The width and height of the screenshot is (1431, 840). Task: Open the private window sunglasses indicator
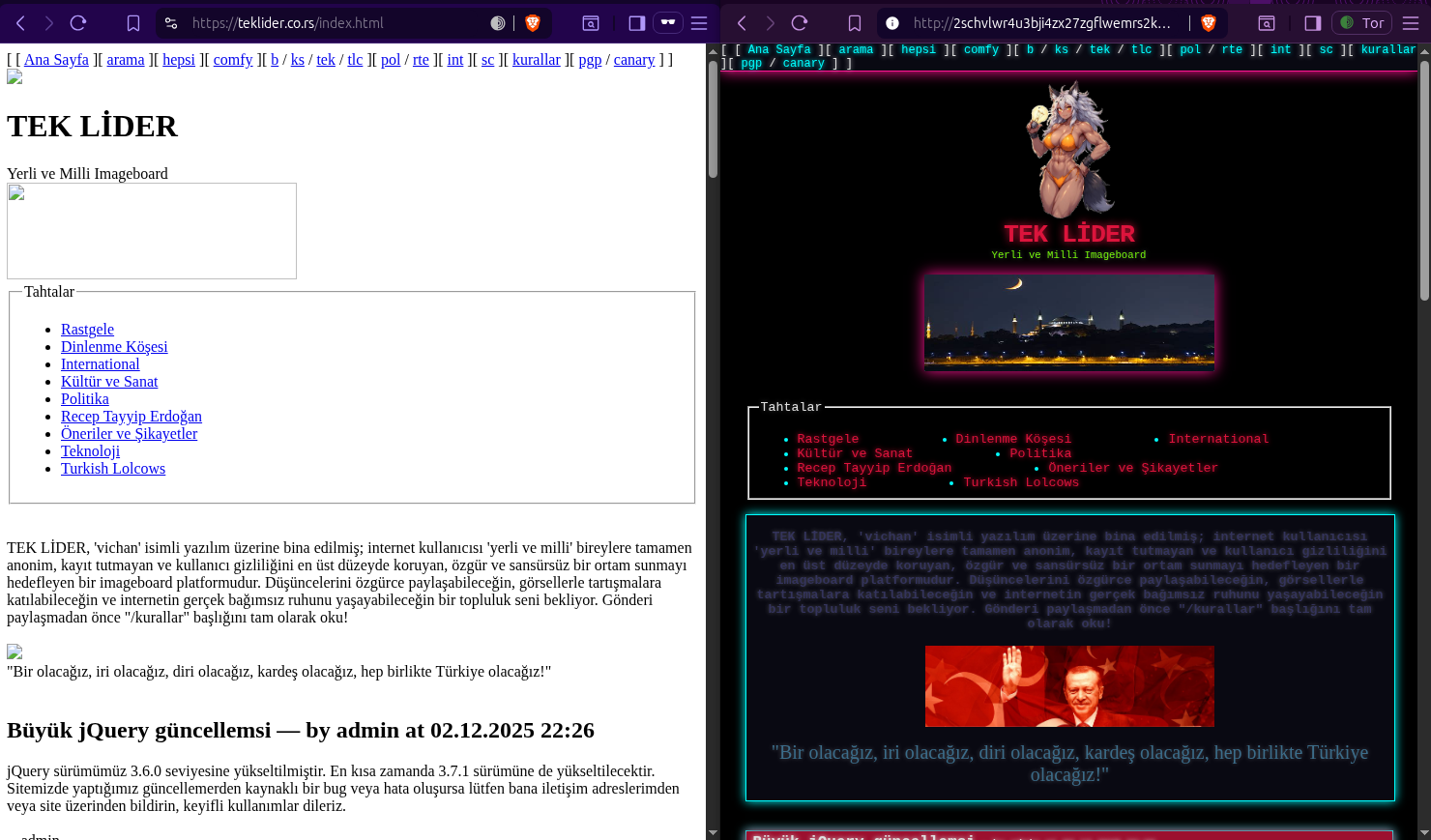pyautogui.click(x=668, y=22)
